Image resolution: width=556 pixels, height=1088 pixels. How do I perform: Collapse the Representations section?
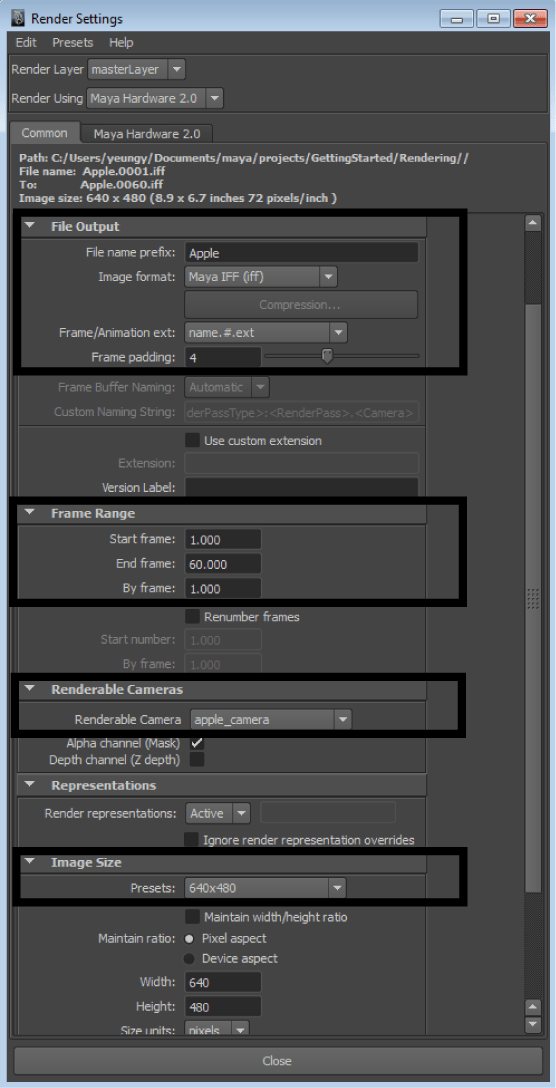[29, 785]
